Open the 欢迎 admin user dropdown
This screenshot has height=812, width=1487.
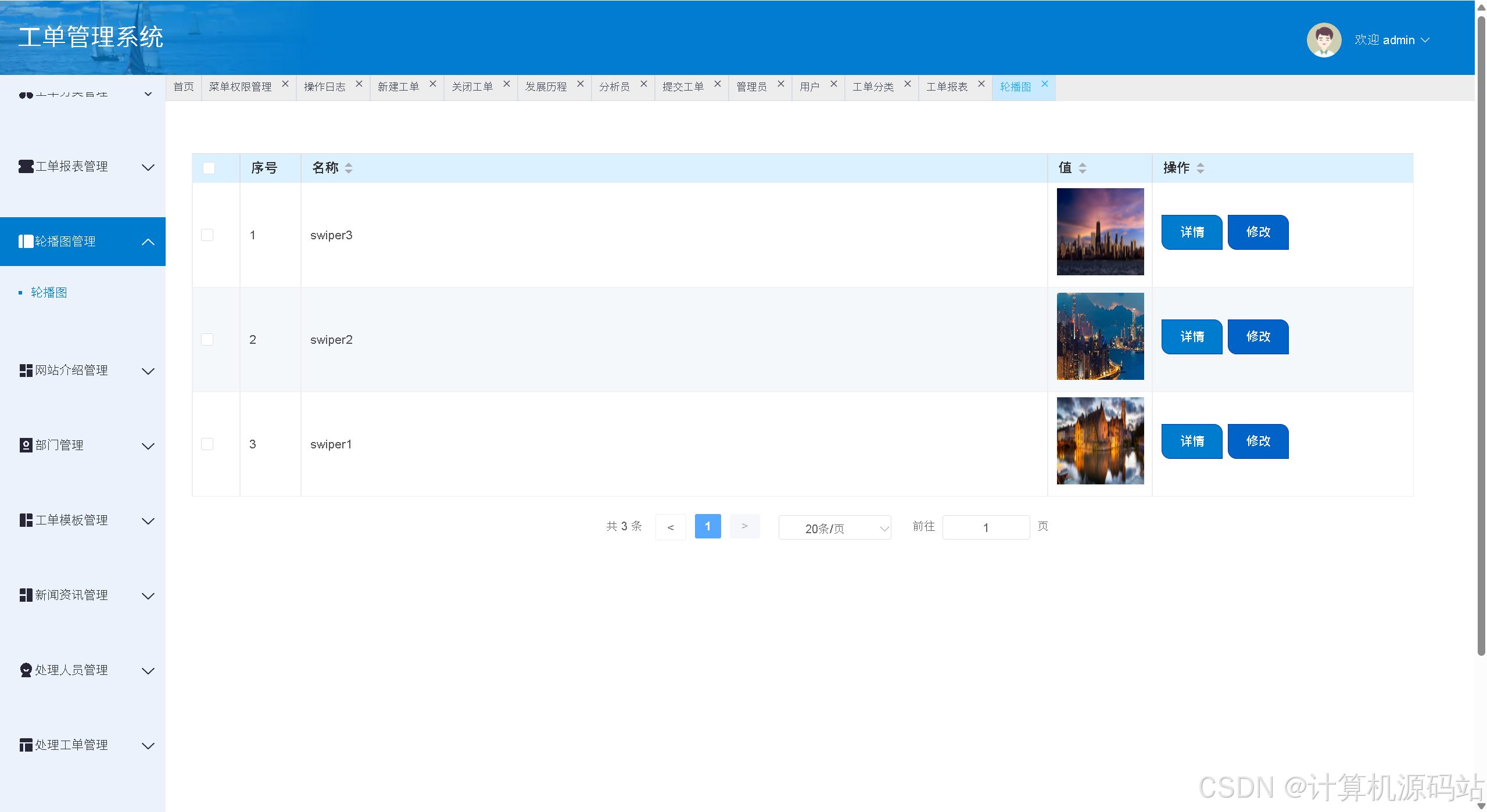(x=1391, y=40)
